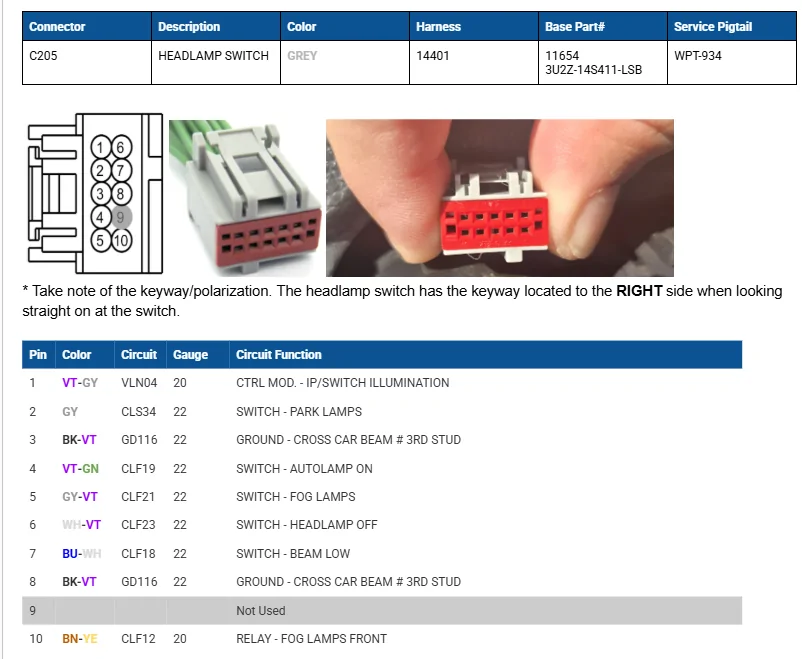
Task: Select SWITCH - AUTOLAMP ON function
Action: pyautogui.click(x=304, y=468)
